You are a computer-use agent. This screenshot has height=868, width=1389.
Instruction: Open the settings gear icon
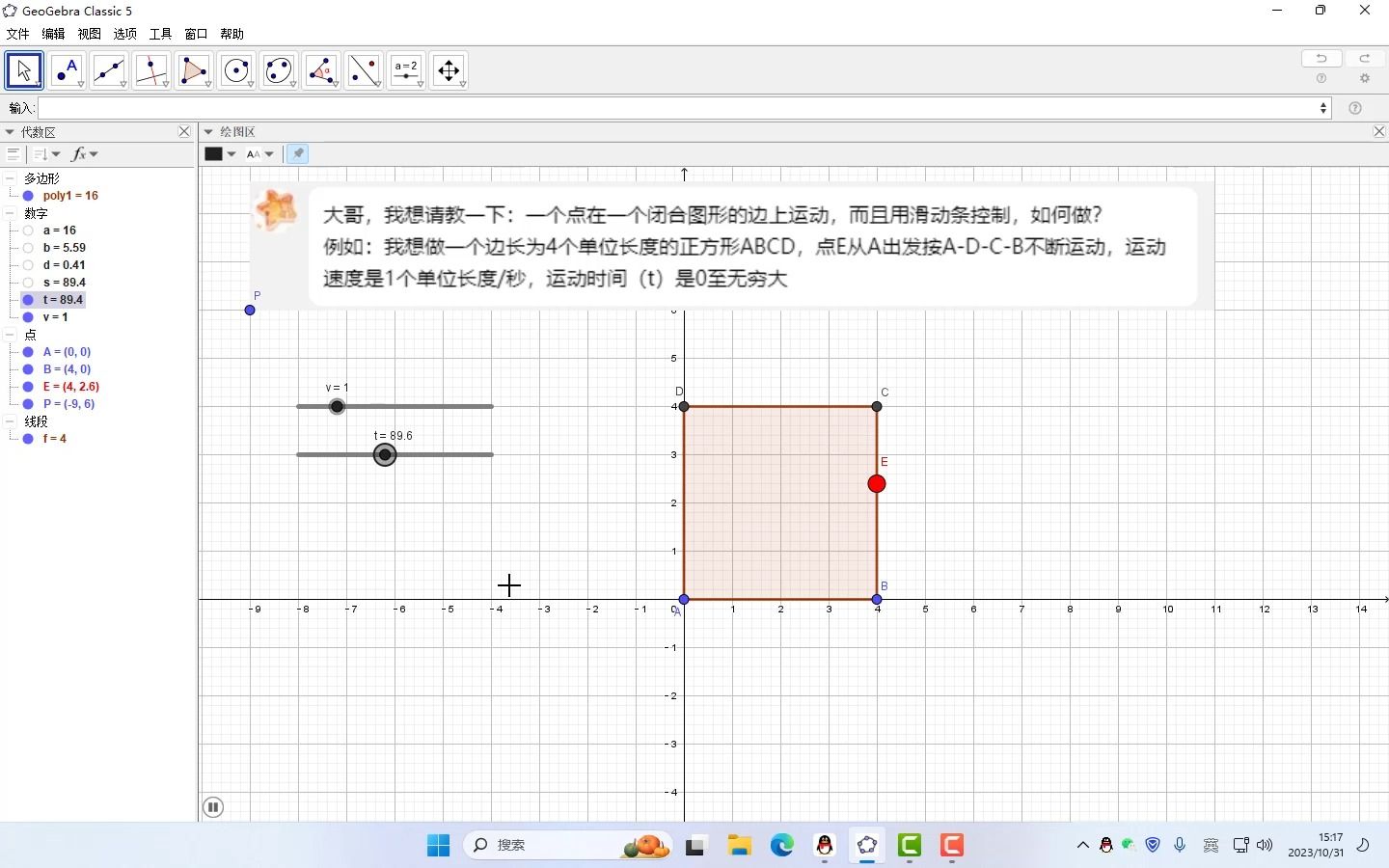click(1365, 79)
